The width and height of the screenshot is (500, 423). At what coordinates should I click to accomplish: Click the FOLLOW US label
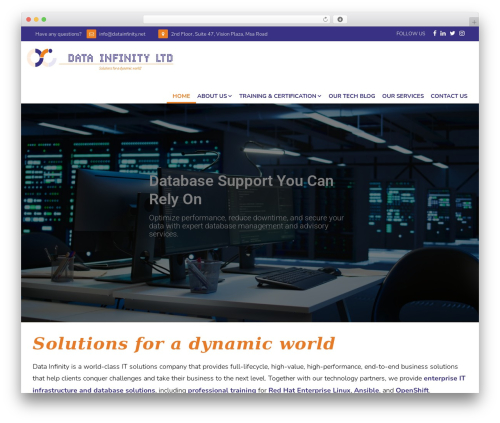coord(411,34)
